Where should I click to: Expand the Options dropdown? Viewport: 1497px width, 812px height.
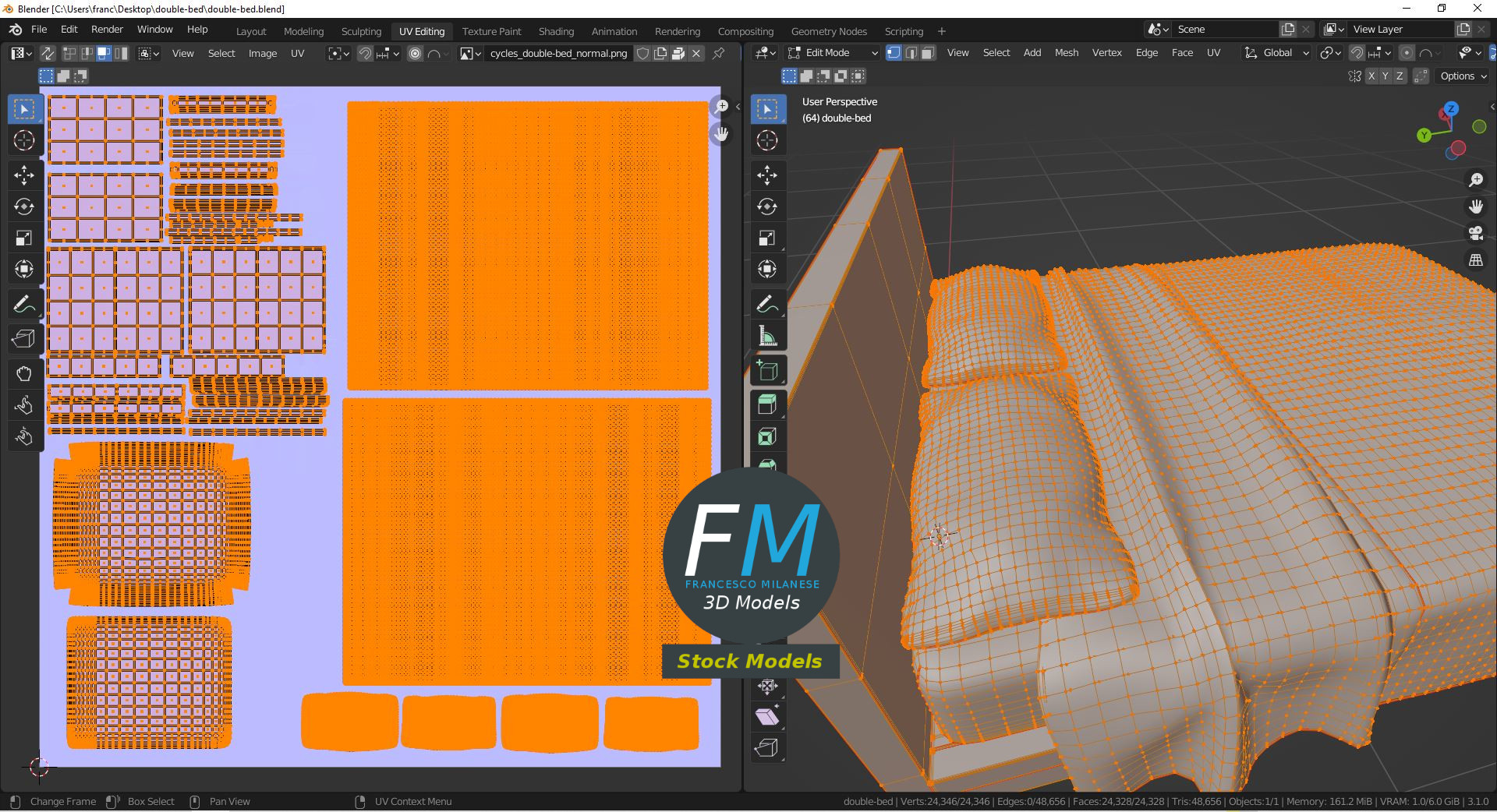[x=1463, y=76]
